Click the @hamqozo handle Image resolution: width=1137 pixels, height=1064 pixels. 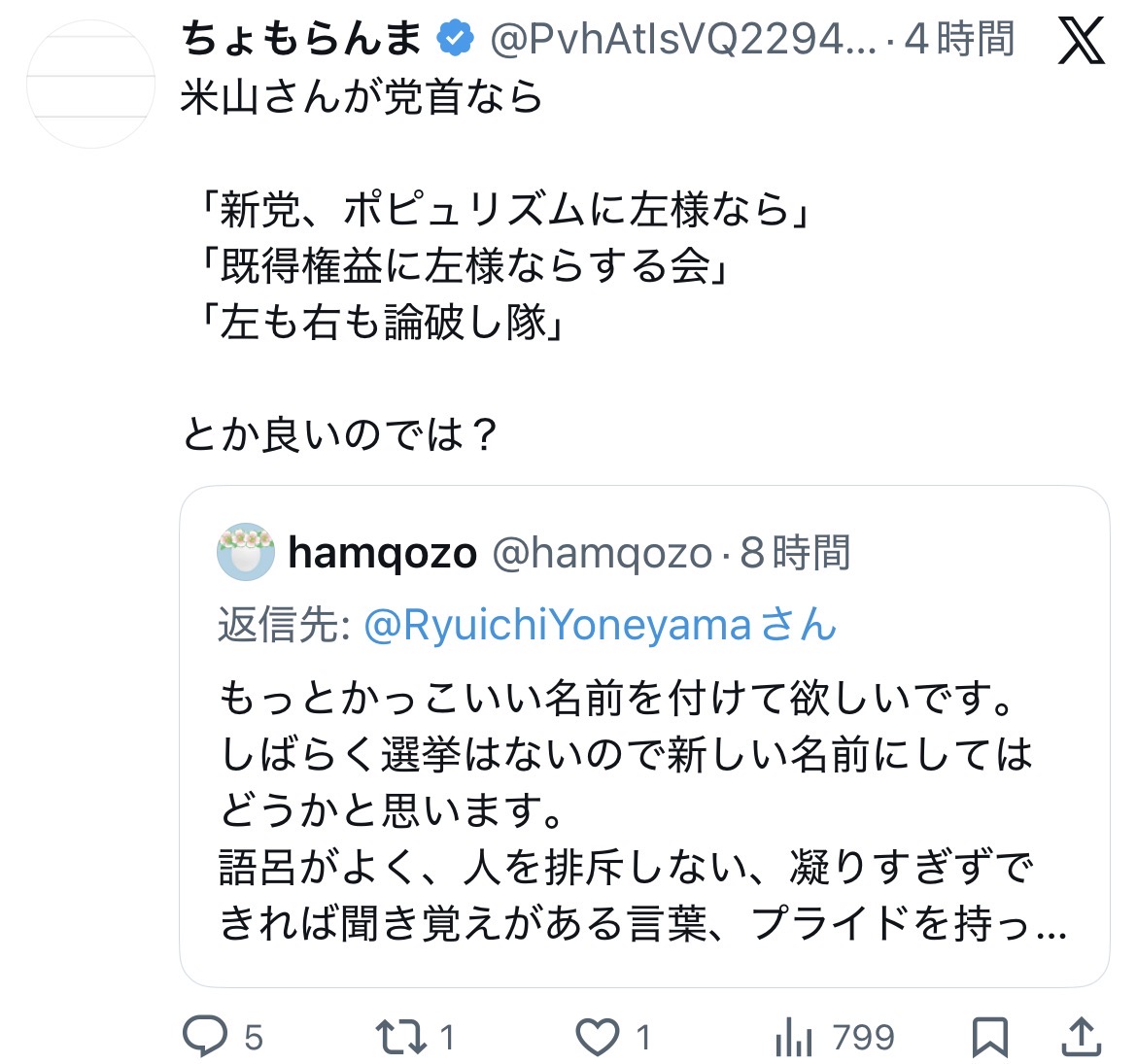pos(602,554)
